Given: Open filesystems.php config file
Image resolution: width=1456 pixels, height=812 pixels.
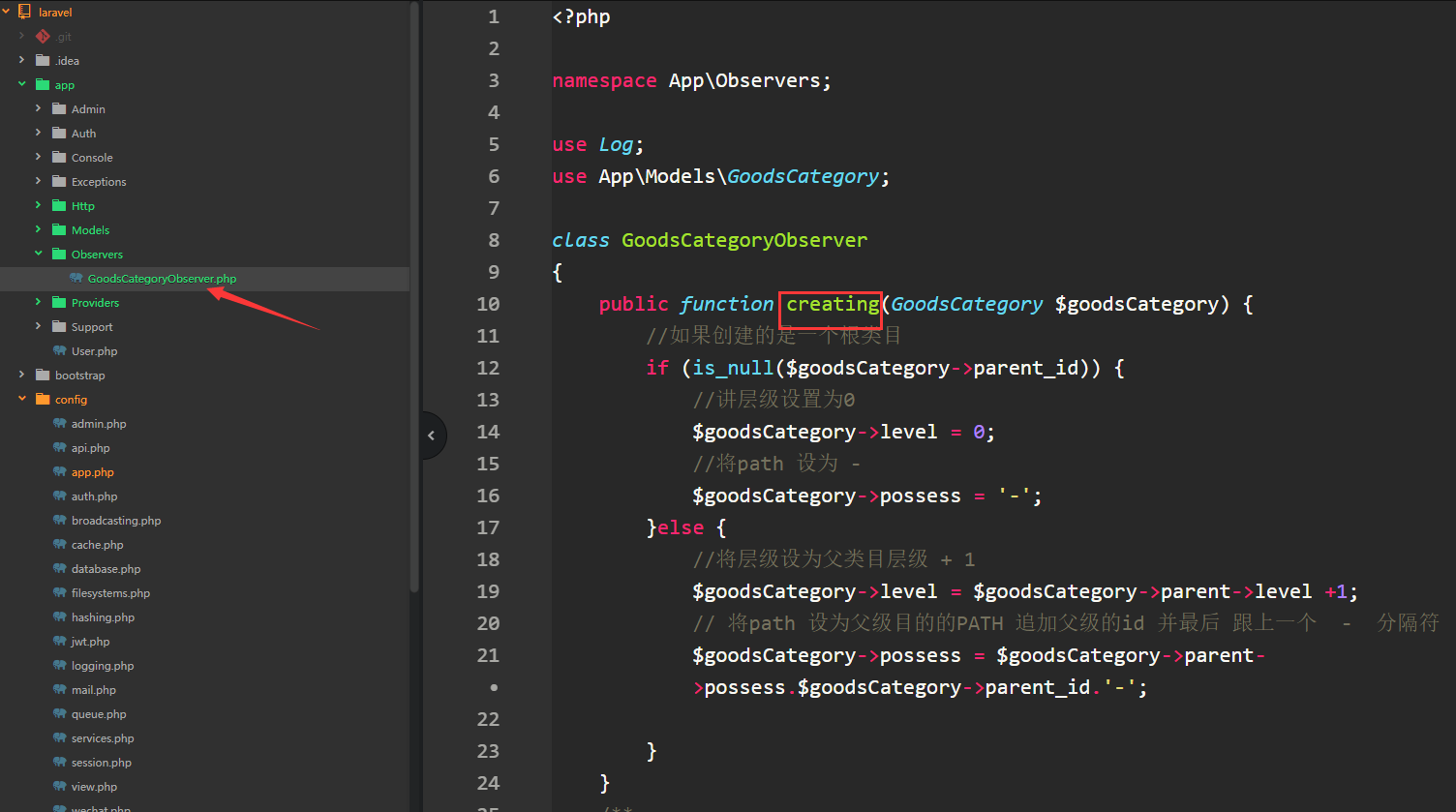Looking at the screenshot, I should click(x=110, y=593).
